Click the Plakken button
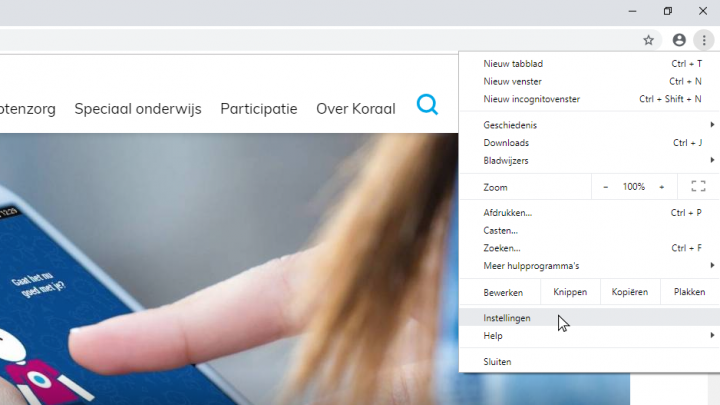Screen dimensions: 720x405 [x=689, y=292]
